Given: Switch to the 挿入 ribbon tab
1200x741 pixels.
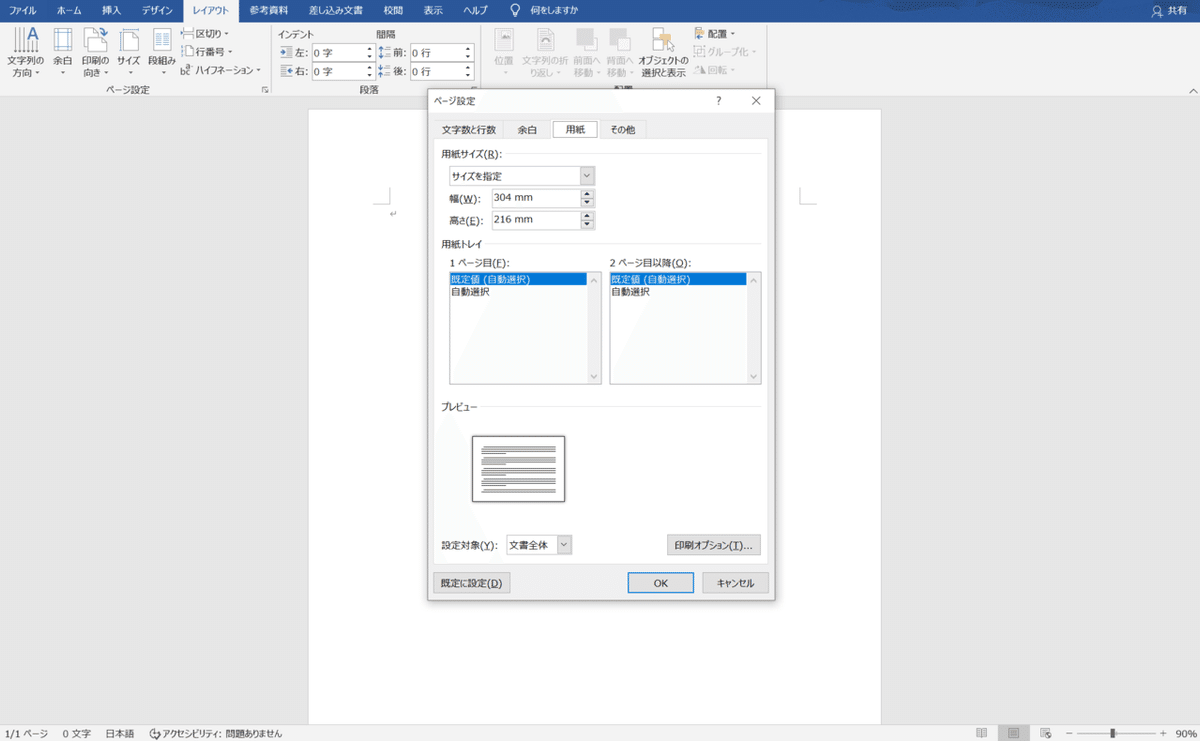Looking at the screenshot, I should pyautogui.click(x=112, y=10).
